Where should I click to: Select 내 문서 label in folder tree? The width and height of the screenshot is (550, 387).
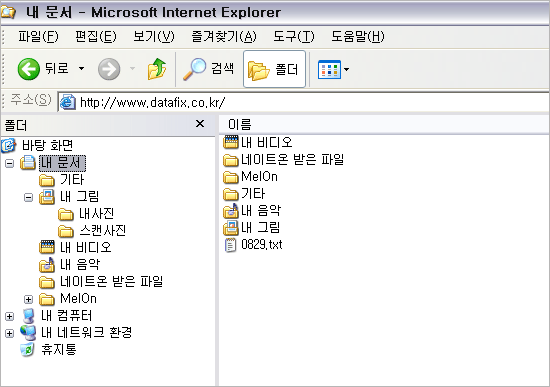pos(62,163)
